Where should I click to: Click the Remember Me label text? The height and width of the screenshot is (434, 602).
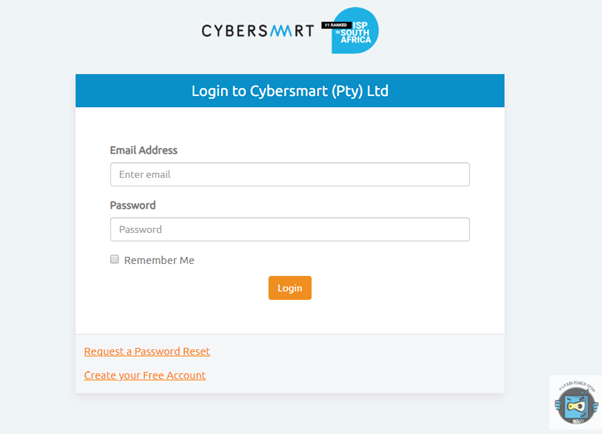[159, 260]
